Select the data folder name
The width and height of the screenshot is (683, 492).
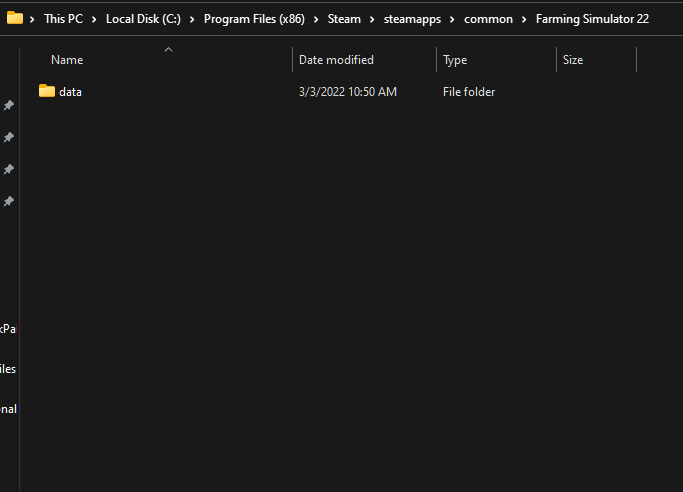71,92
